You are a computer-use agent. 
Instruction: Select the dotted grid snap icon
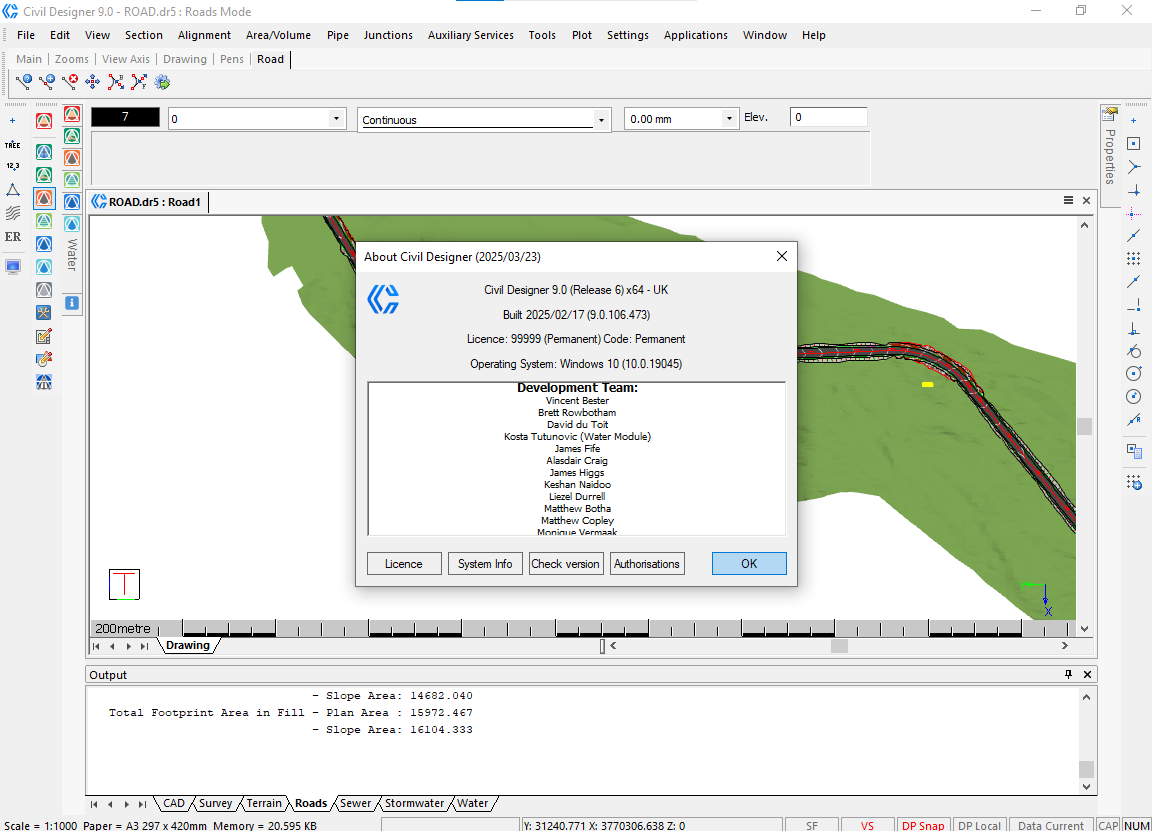pos(1134,258)
